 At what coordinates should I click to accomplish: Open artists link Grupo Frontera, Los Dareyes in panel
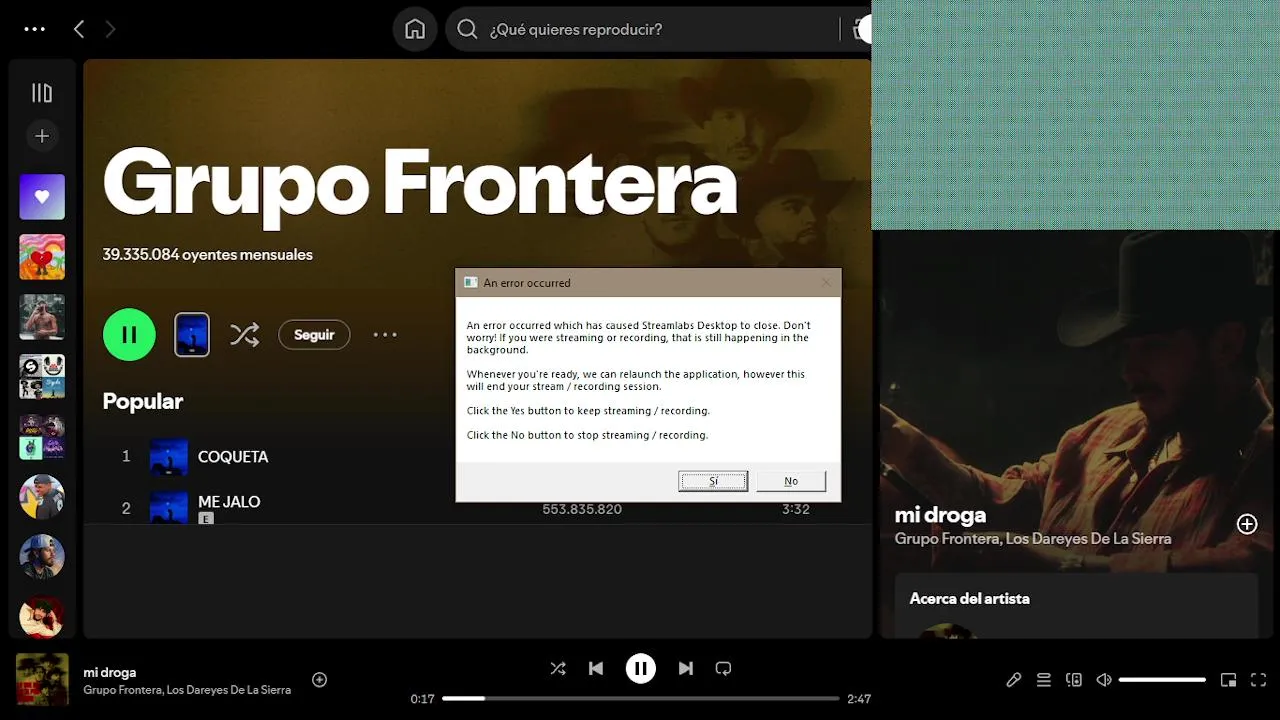click(x=1033, y=539)
